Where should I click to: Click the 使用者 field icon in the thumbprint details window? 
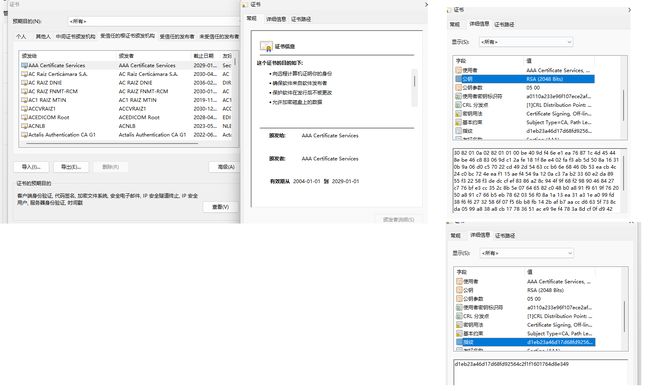(459, 282)
